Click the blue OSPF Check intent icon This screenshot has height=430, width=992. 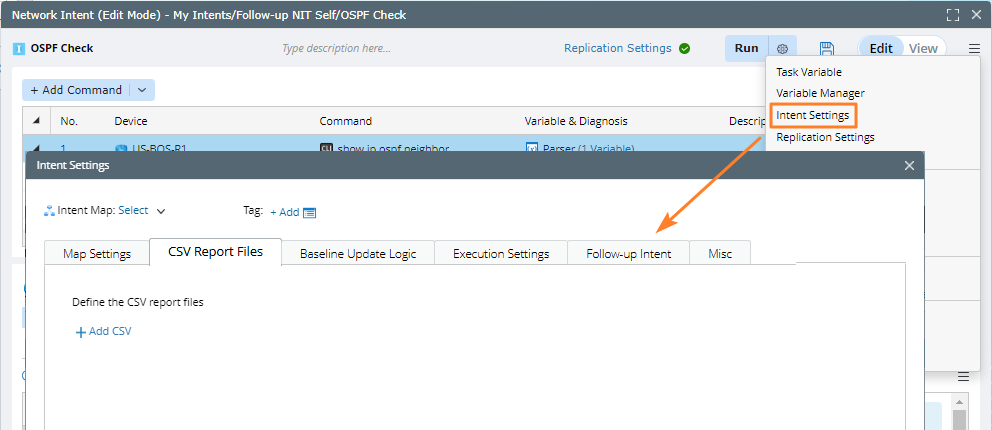(x=19, y=48)
